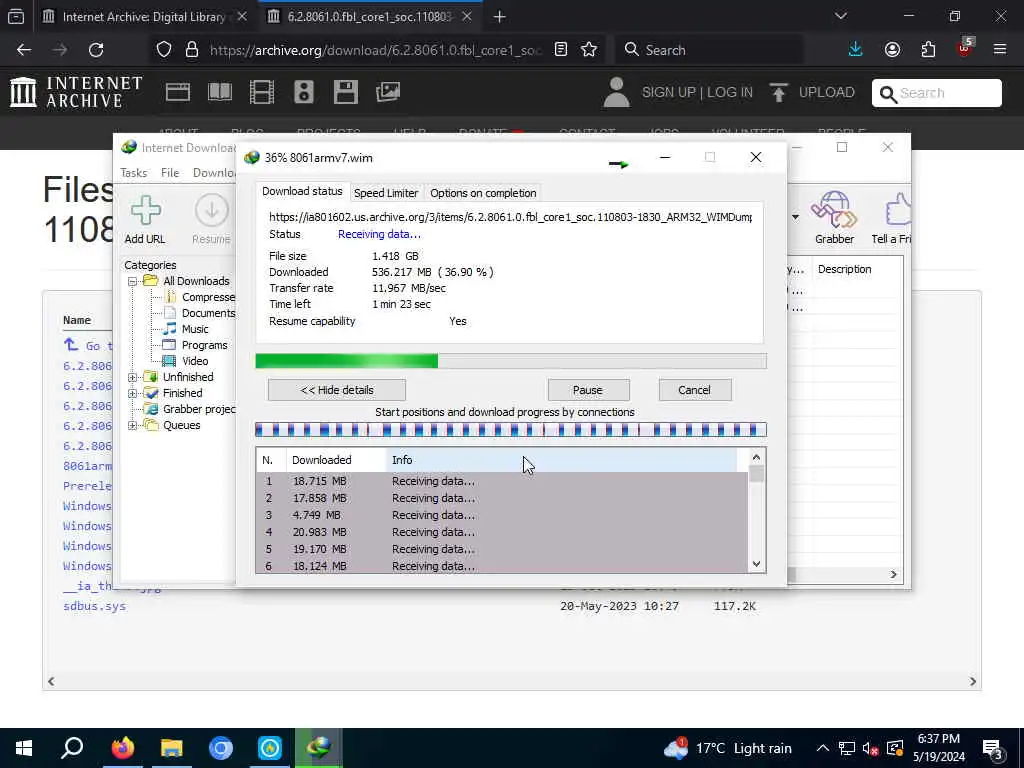Open Windows Start menu

[x=24, y=748]
